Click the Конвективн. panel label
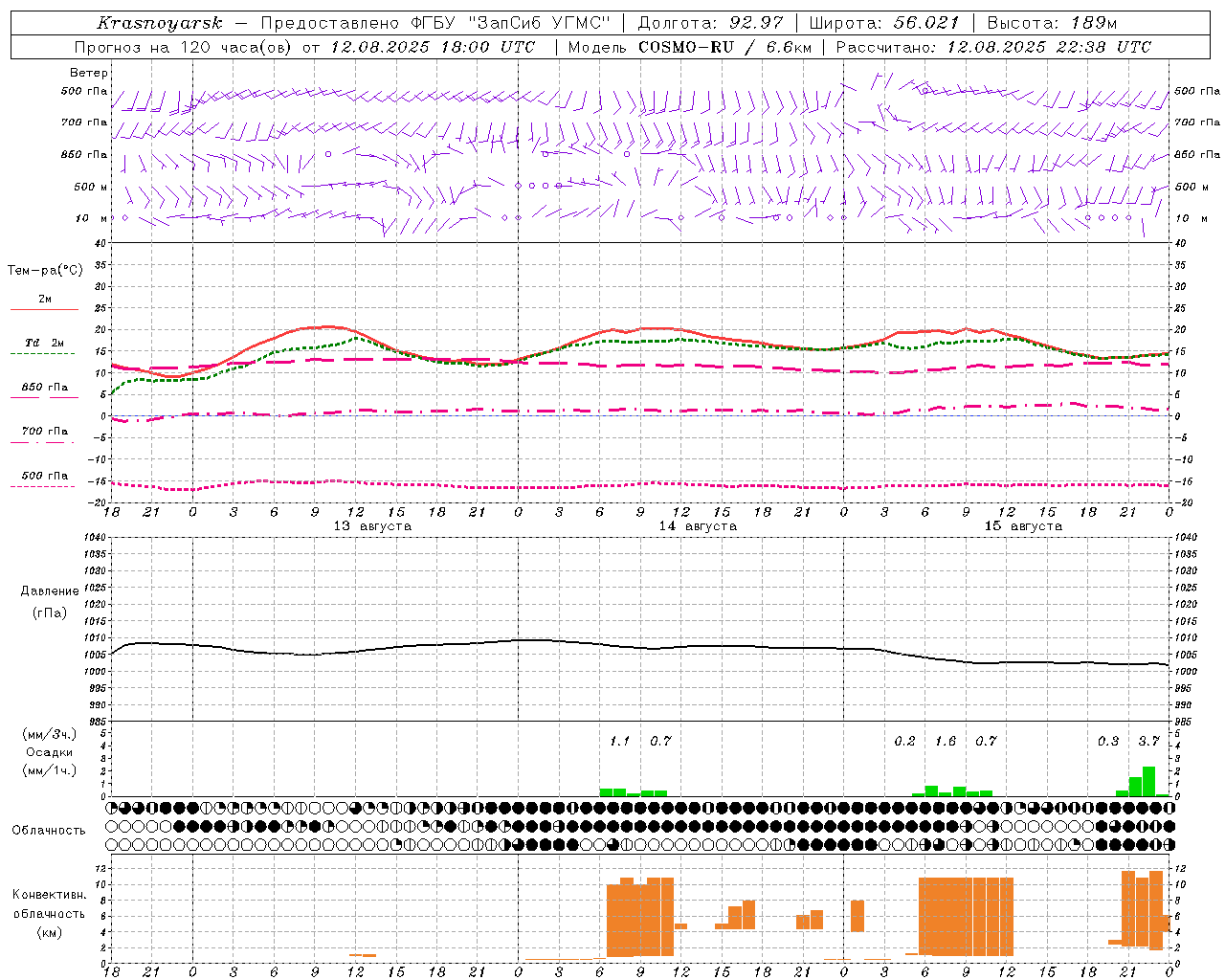The height and width of the screenshot is (980, 1225). click(x=49, y=895)
